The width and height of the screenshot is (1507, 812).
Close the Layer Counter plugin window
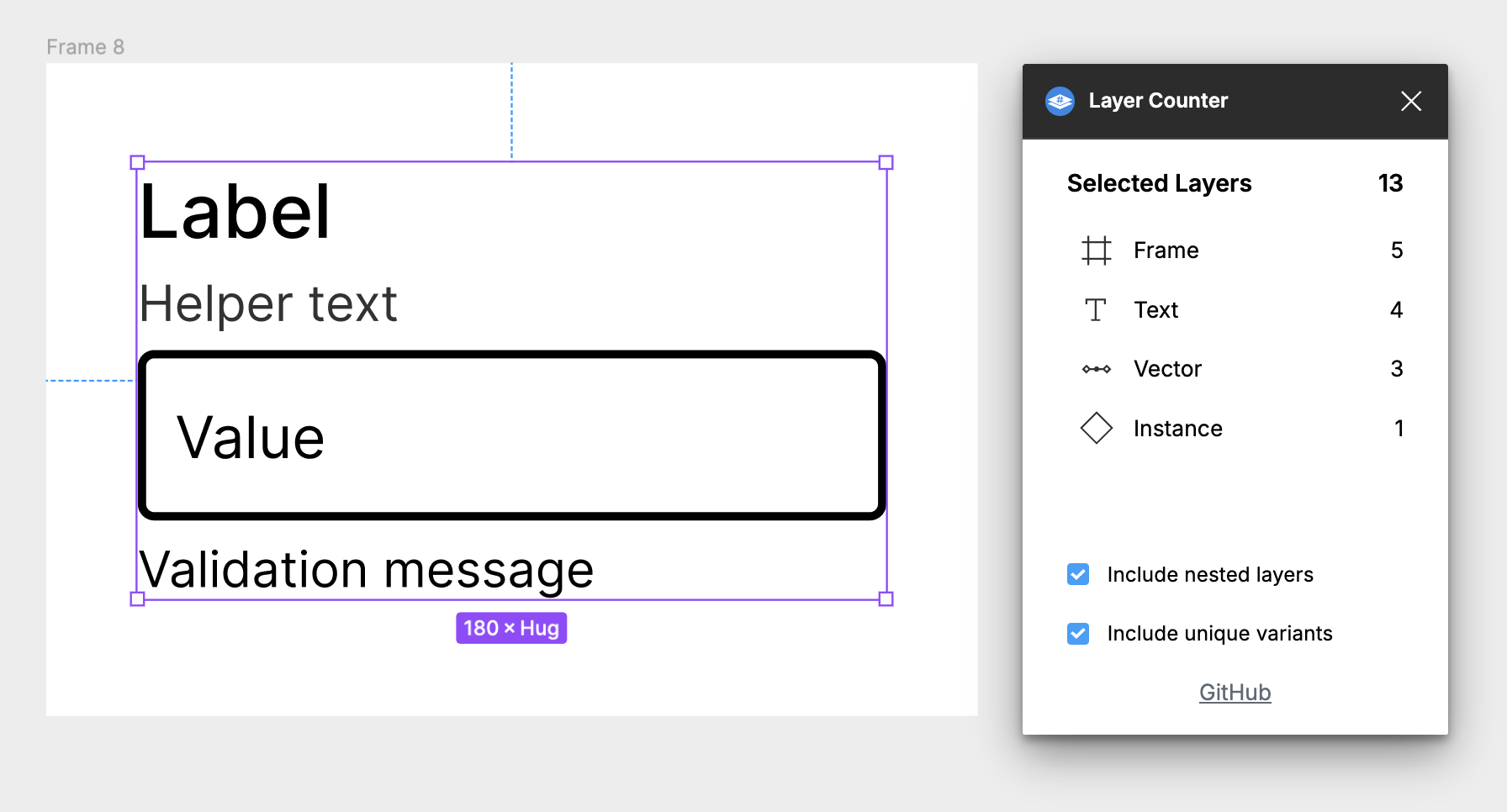[x=1410, y=101]
